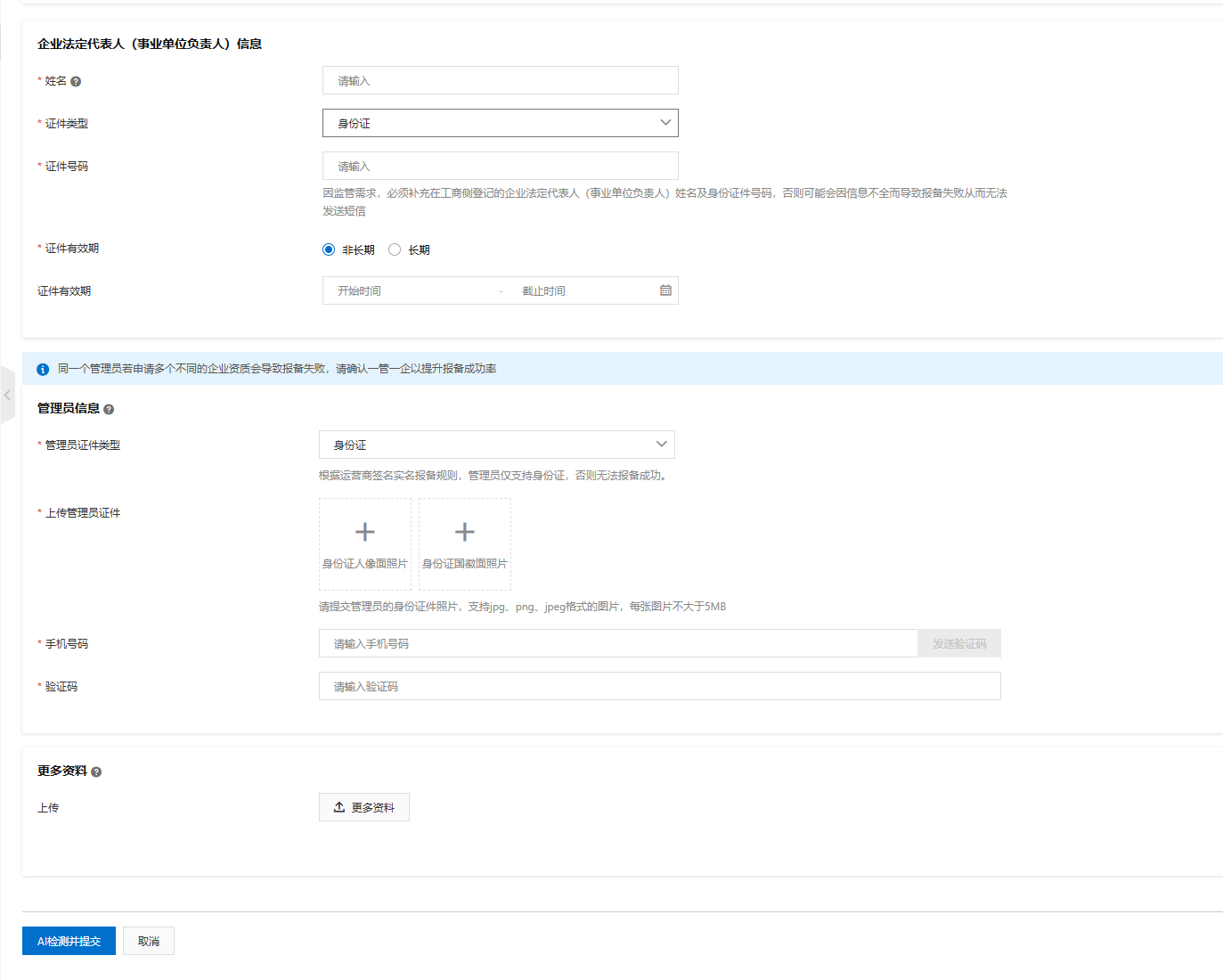Click the 根据运营商签名实名报备规则 hint text
Image resolution: width=1223 pixels, height=980 pixels.
pyautogui.click(x=493, y=476)
